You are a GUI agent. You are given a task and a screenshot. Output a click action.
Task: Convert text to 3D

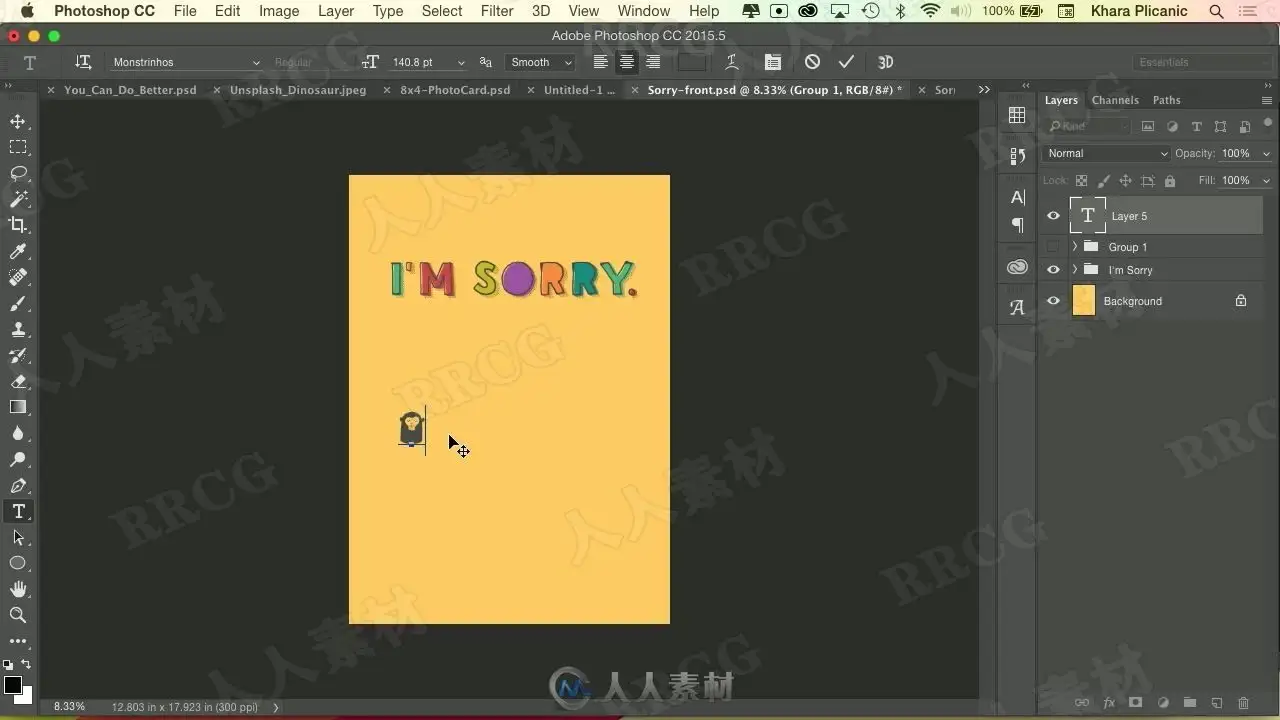coord(885,62)
